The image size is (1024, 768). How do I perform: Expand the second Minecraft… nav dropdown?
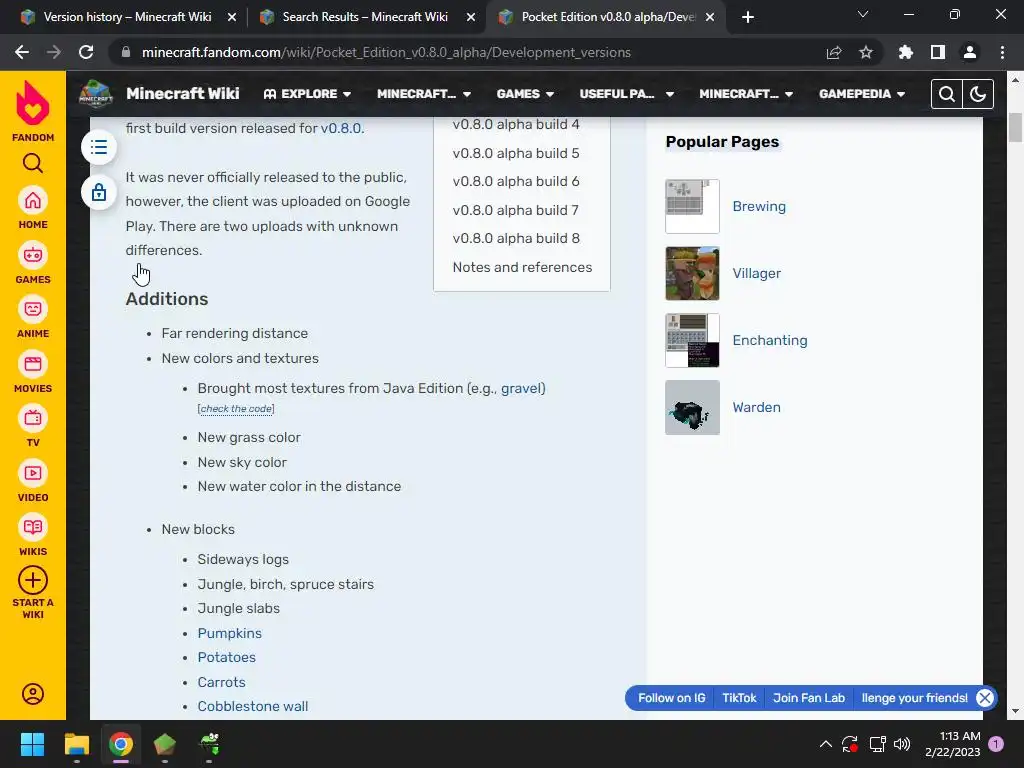click(746, 94)
